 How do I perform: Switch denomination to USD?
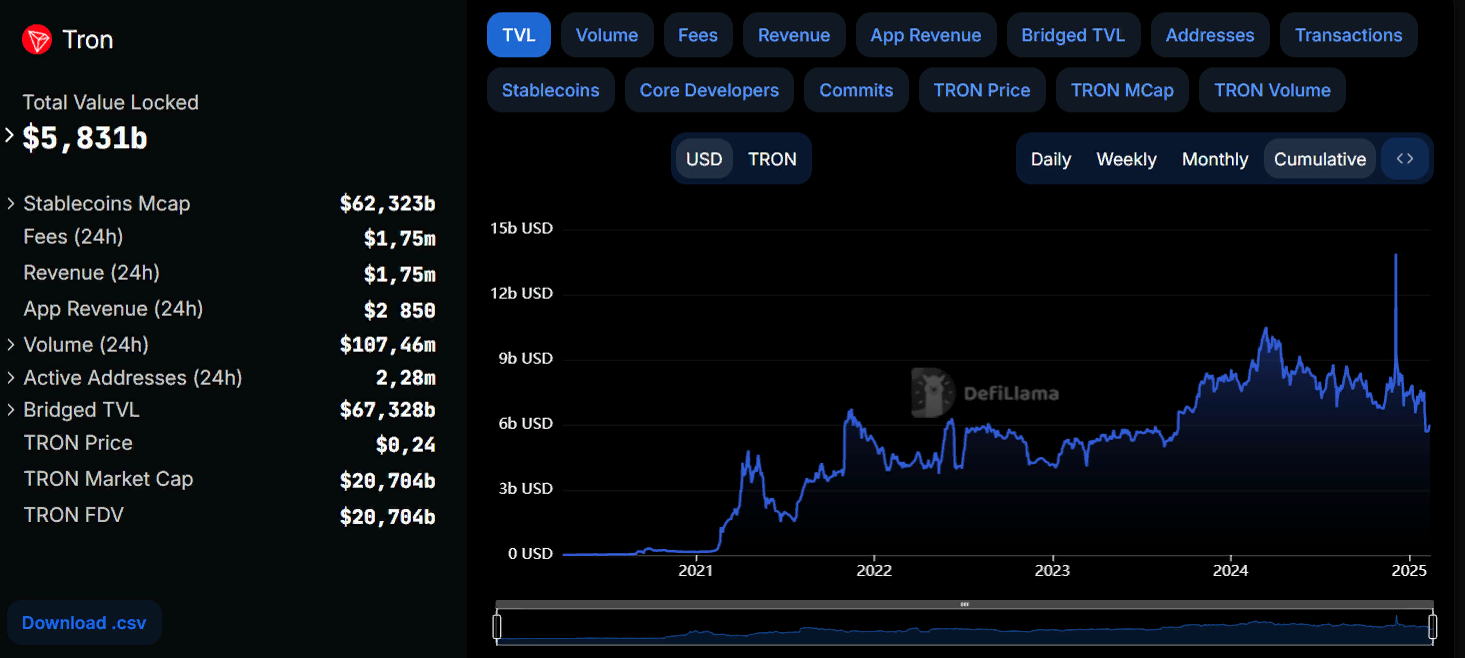tap(704, 159)
